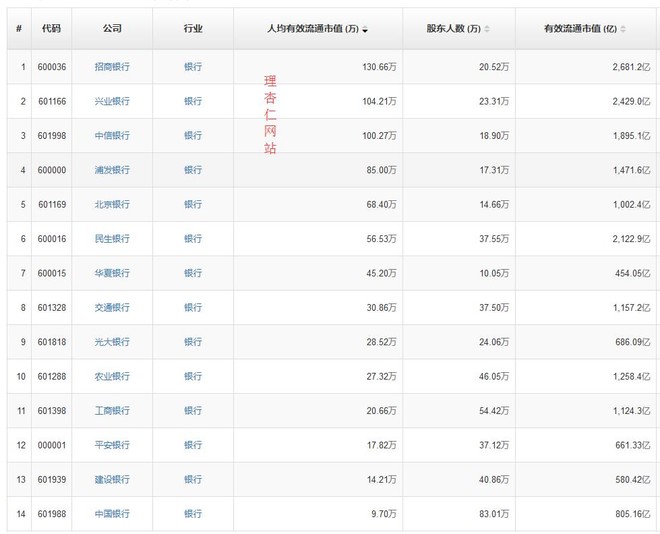The height and width of the screenshot is (534, 660).
Task: Open the 农业银行 company link
Action: [x=112, y=376]
